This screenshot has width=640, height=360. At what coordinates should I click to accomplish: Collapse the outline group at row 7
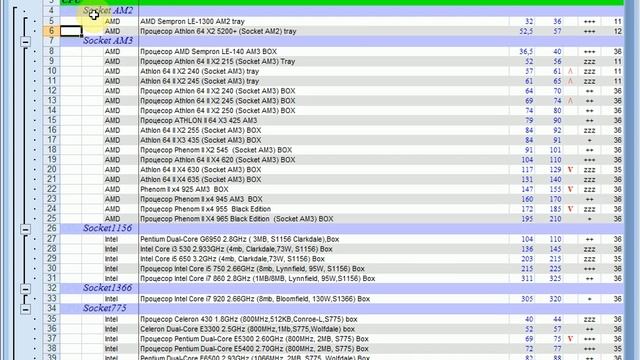point(25,42)
